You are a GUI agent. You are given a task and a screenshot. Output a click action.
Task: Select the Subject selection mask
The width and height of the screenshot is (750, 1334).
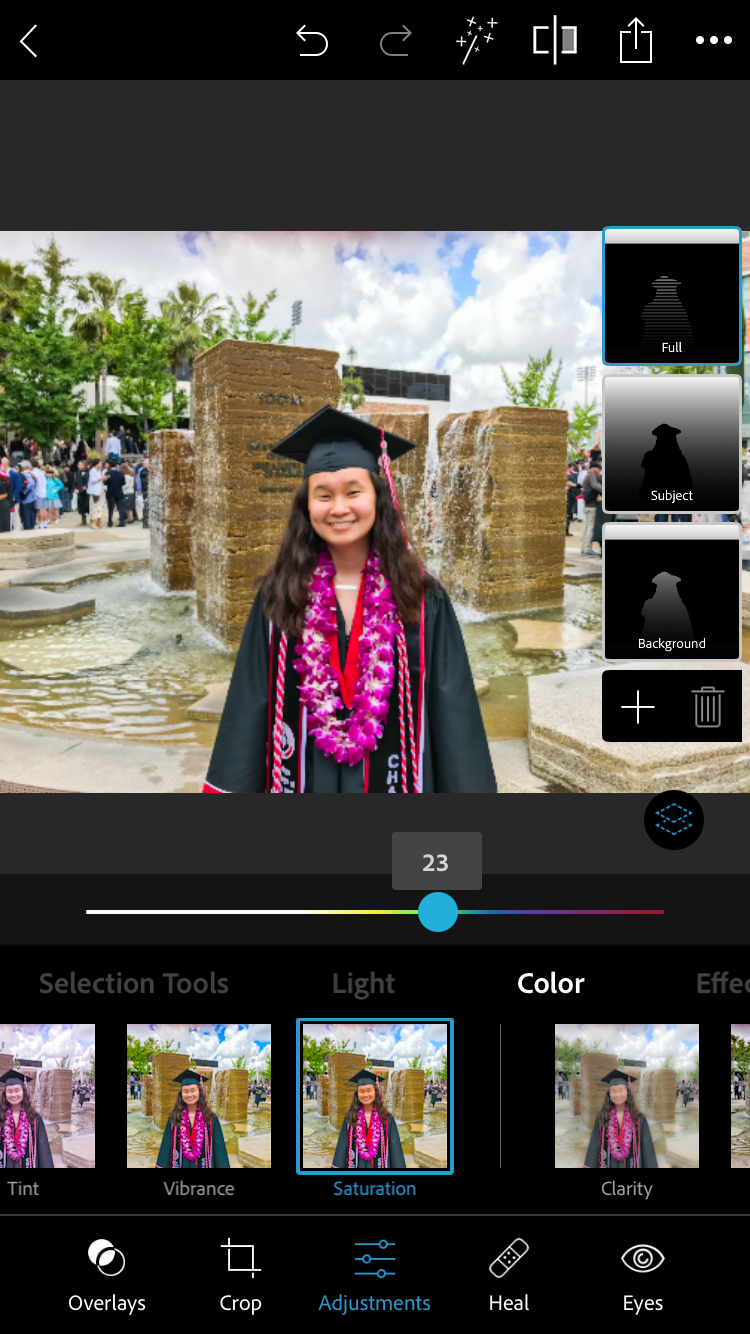tap(671, 444)
